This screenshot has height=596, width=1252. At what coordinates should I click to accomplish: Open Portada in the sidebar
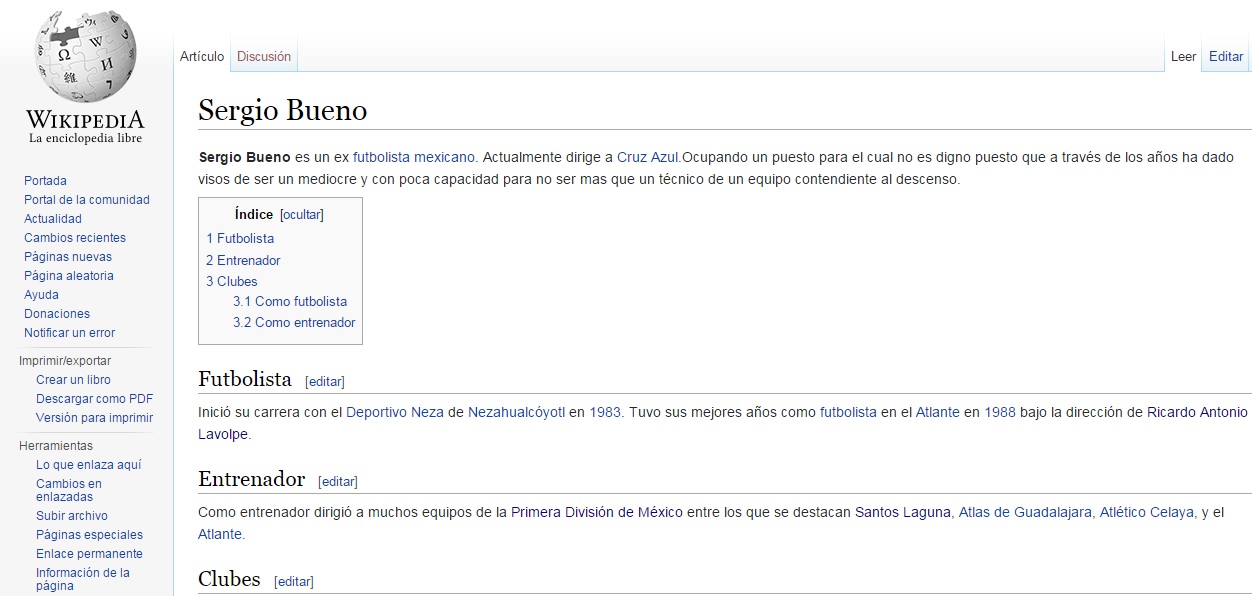tap(45, 181)
